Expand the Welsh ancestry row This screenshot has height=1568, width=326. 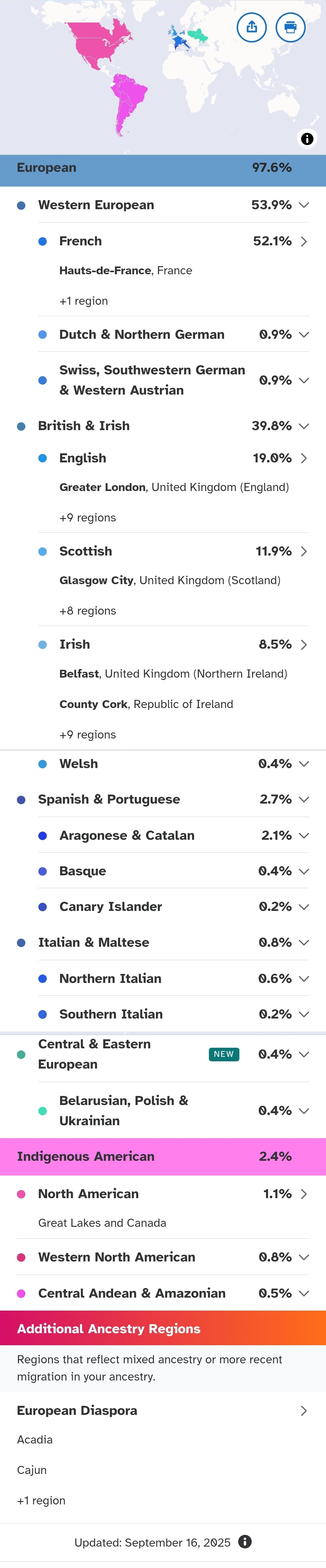click(x=303, y=764)
